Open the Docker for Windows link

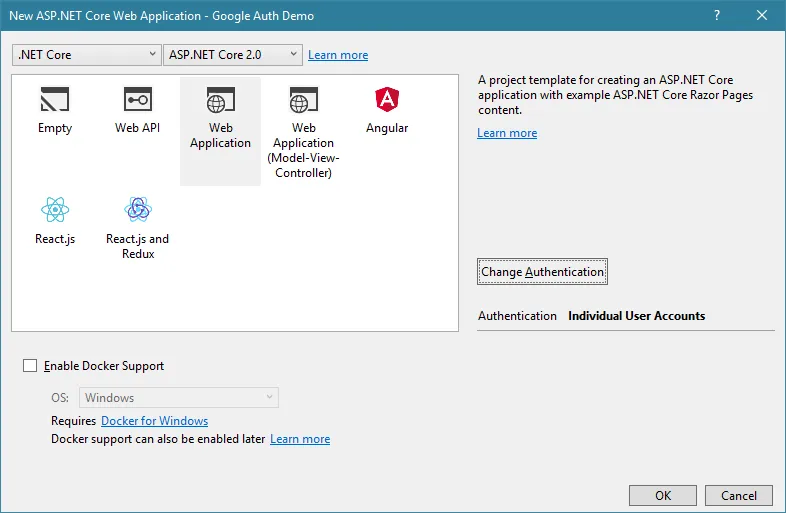coord(154,421)
